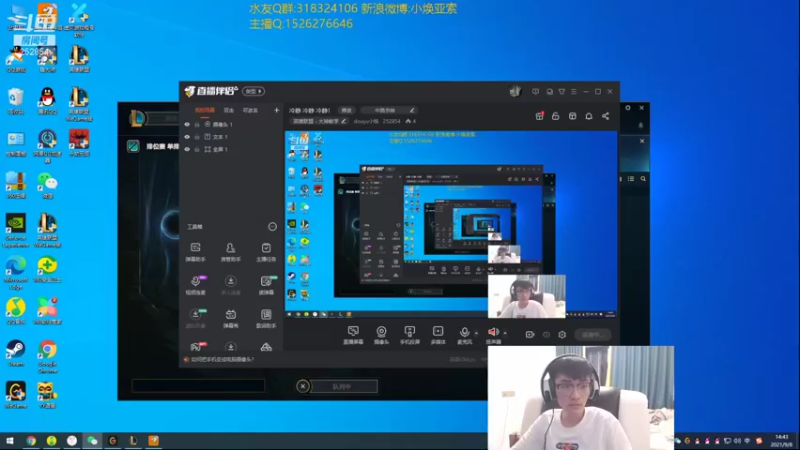The height and width of the screenshot is (450, 800).
Task: Mute the 扬声器 speaker
Action: point(493,335)
